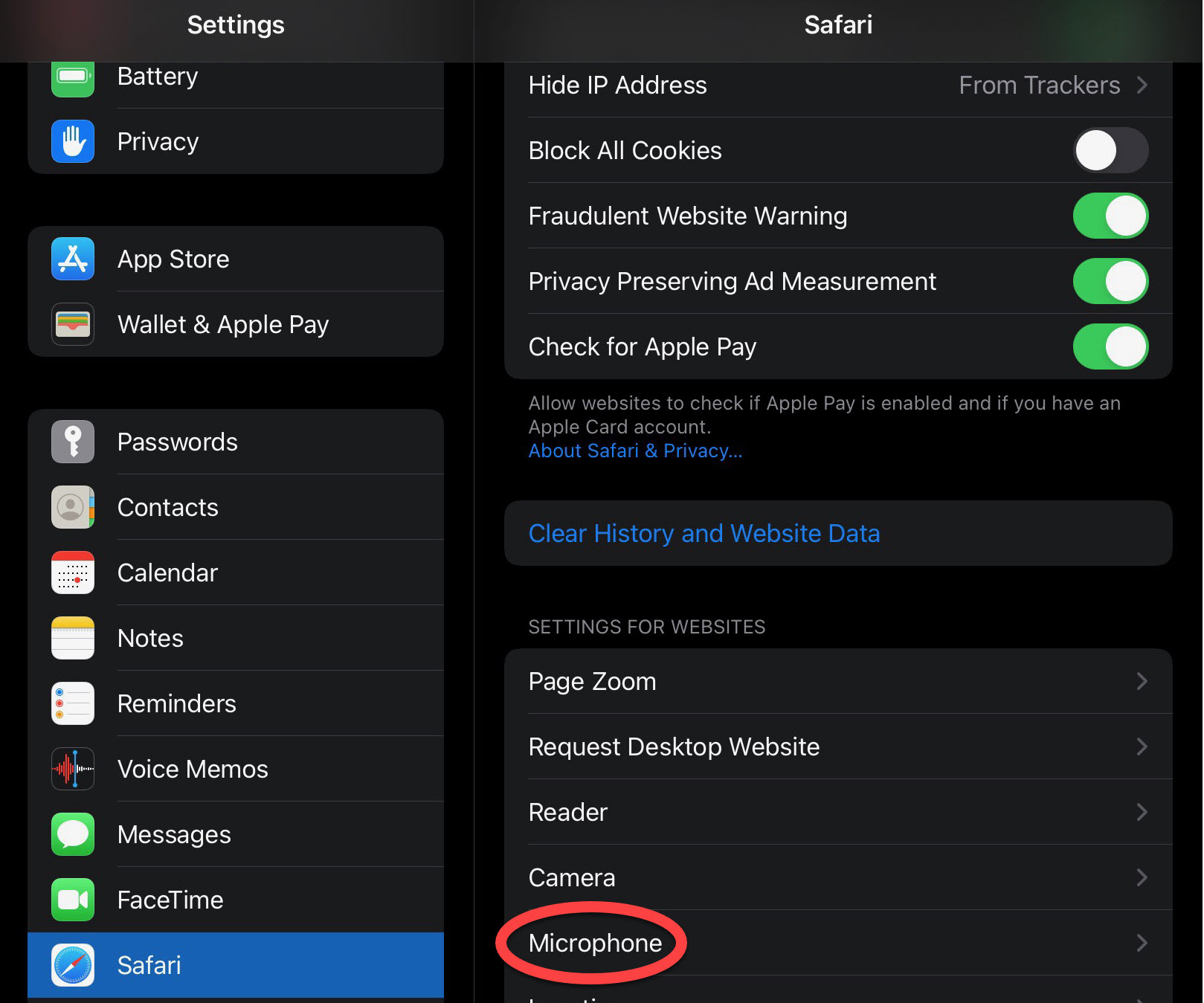Viewport: 1204px width, 1003px height.
Task: Toggle off Check for Apple Pay
Action: [x=1110, y=346]
